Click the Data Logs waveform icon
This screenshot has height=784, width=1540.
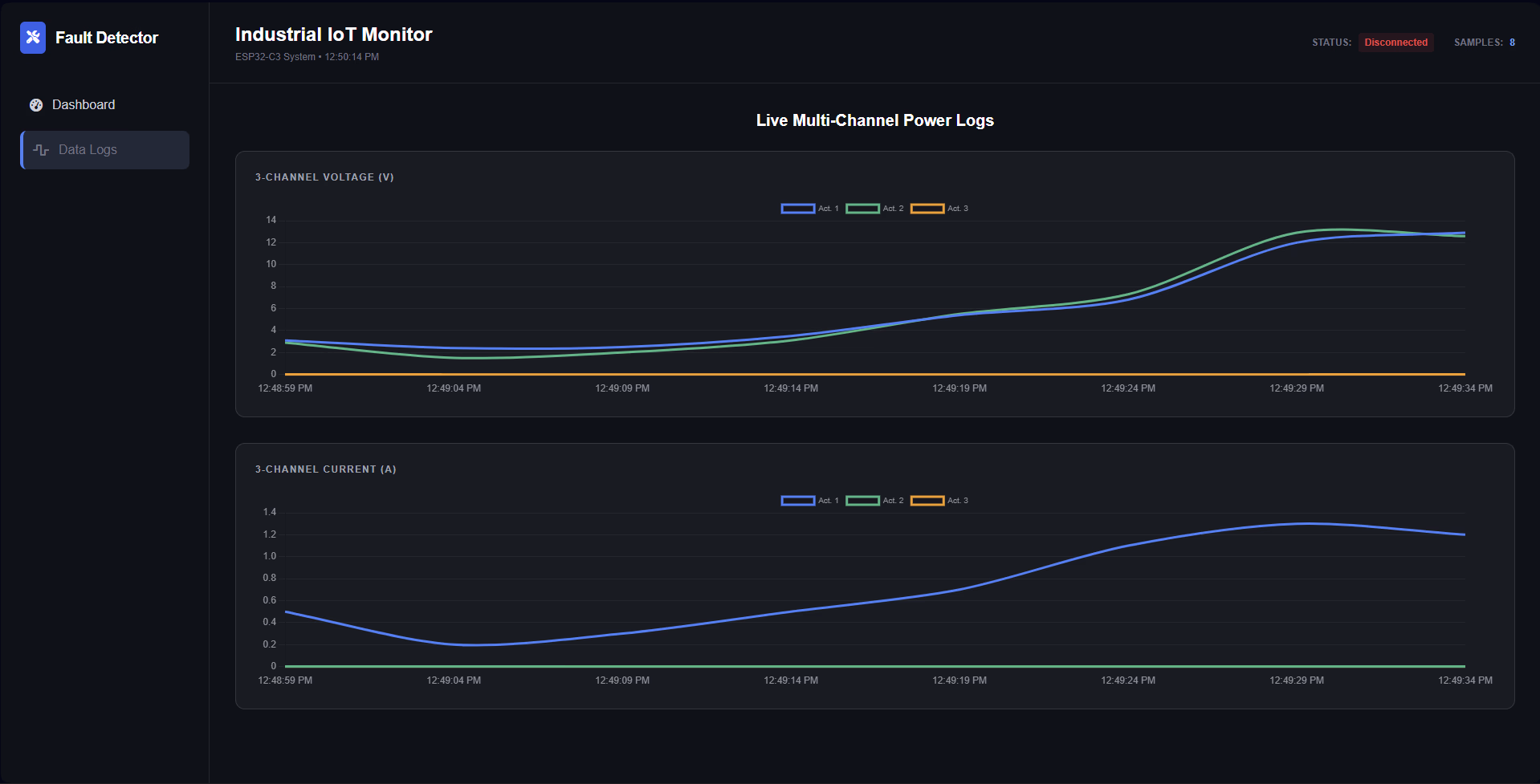(41, 150)
